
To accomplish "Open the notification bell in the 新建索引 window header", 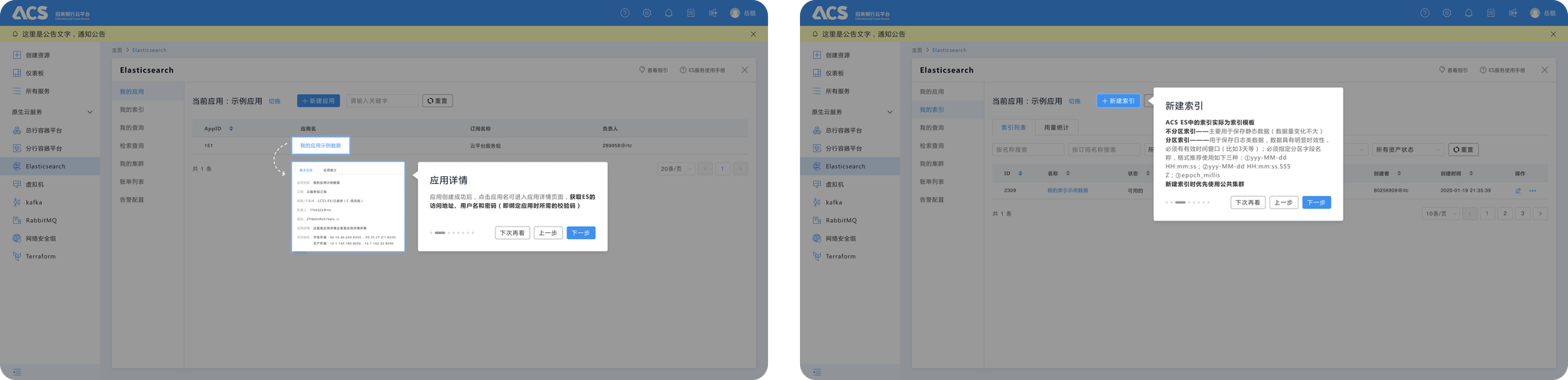I will [1468, 13].
